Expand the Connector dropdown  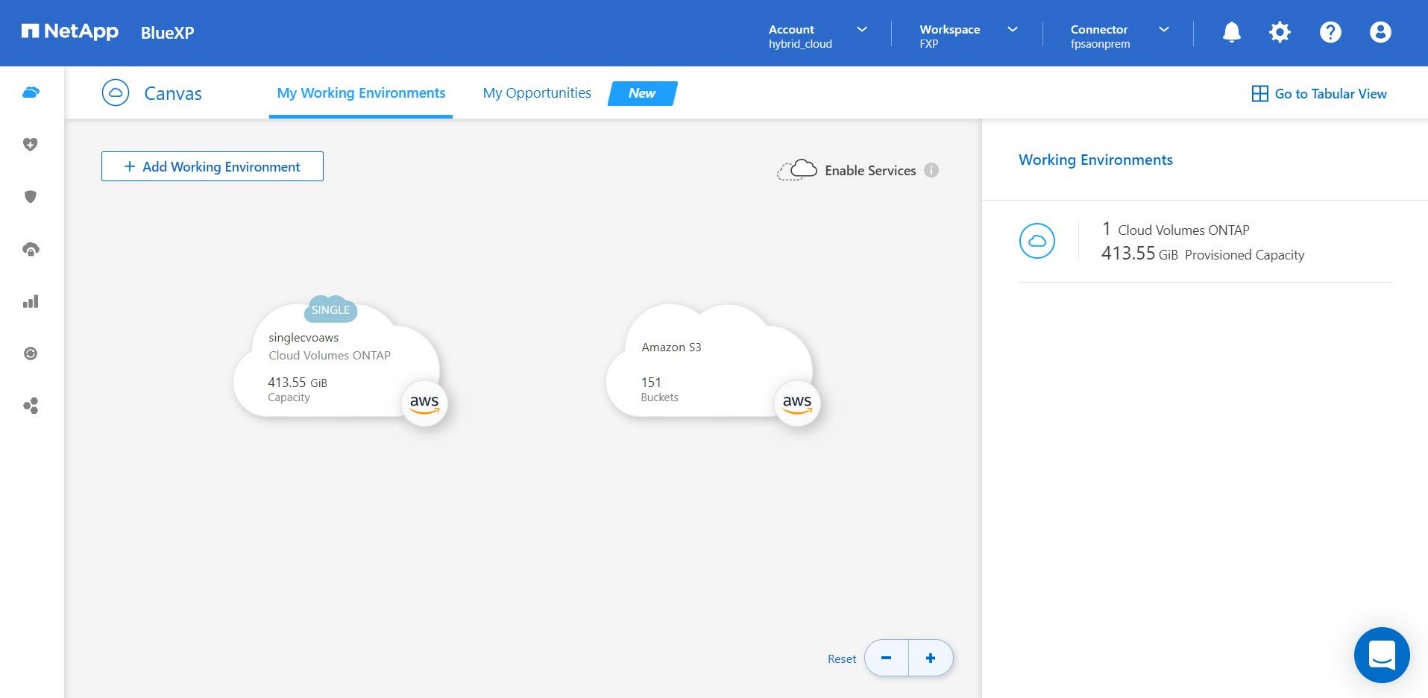pos(1119,36)
